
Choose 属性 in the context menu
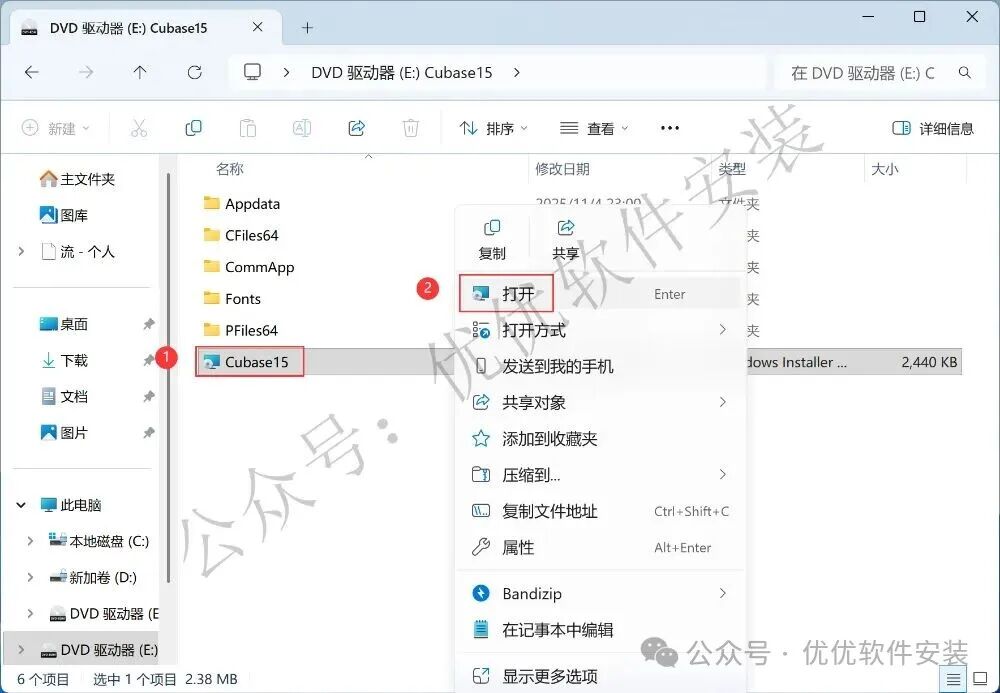(600, 547)
